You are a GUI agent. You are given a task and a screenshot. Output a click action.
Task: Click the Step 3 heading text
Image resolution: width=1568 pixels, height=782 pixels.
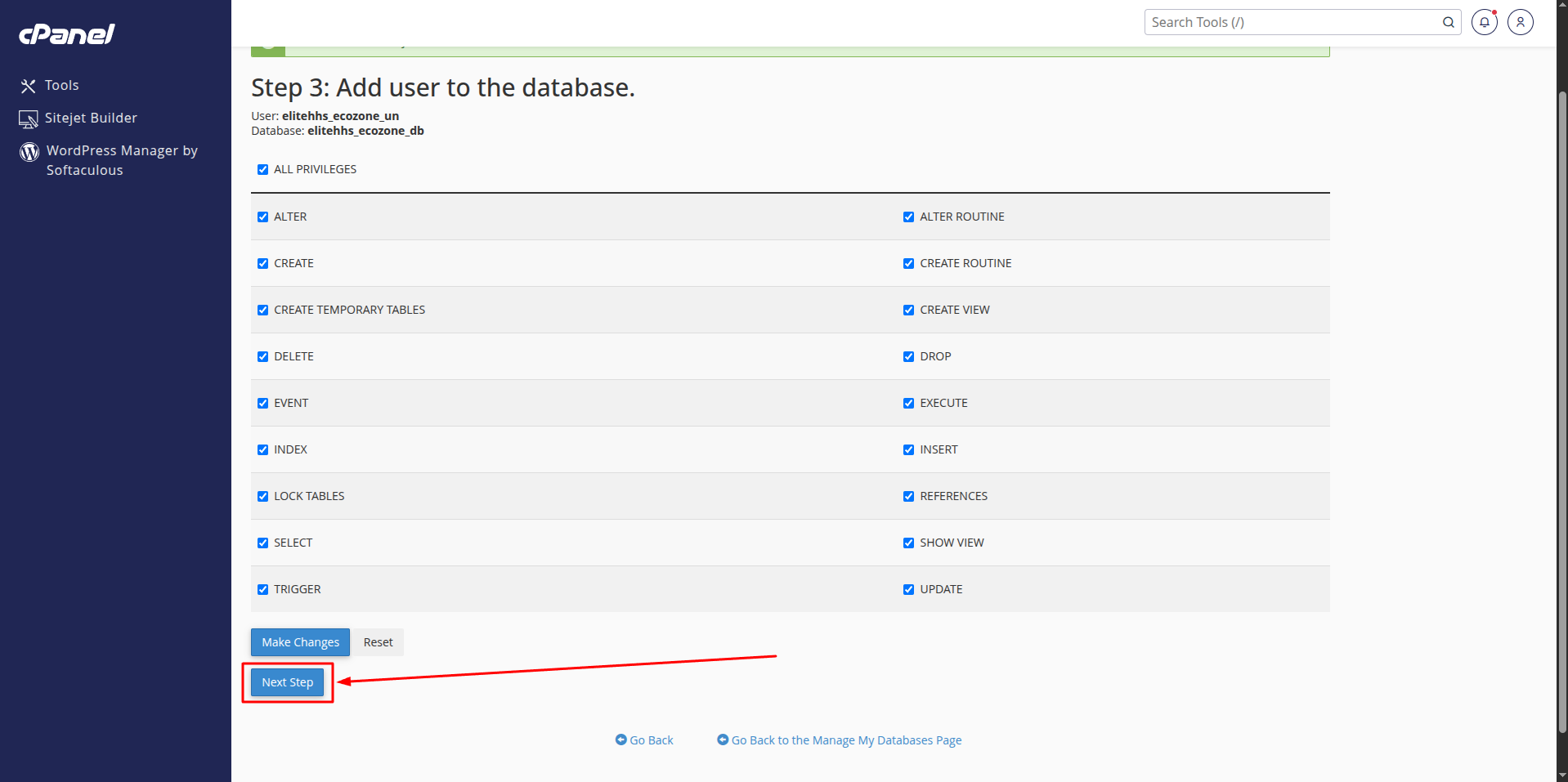point(443,87)
